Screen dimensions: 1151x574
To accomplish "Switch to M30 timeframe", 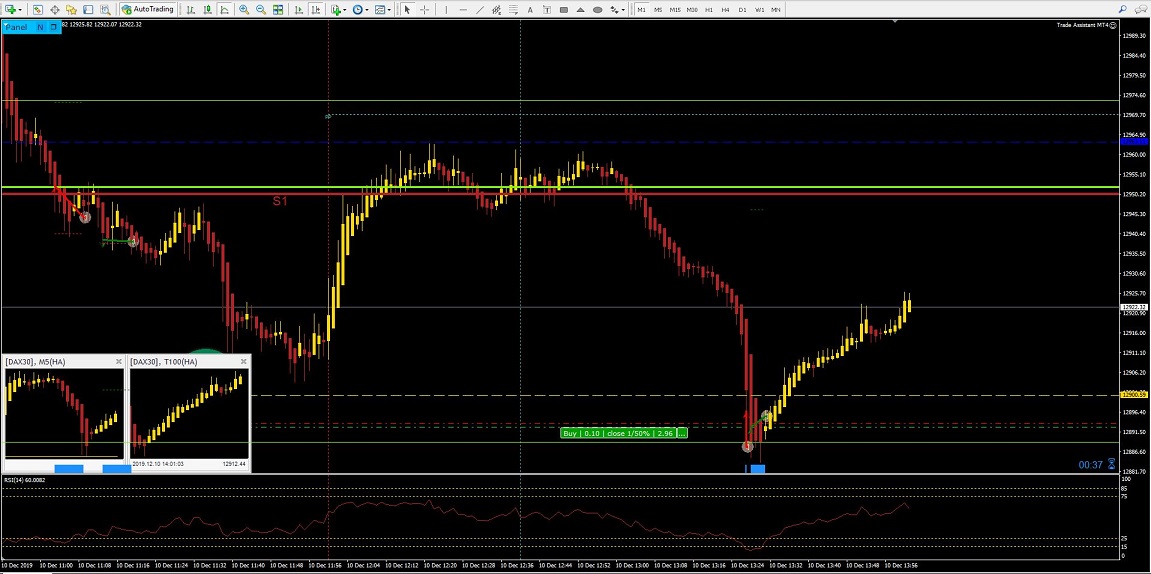I will (692, 10).
